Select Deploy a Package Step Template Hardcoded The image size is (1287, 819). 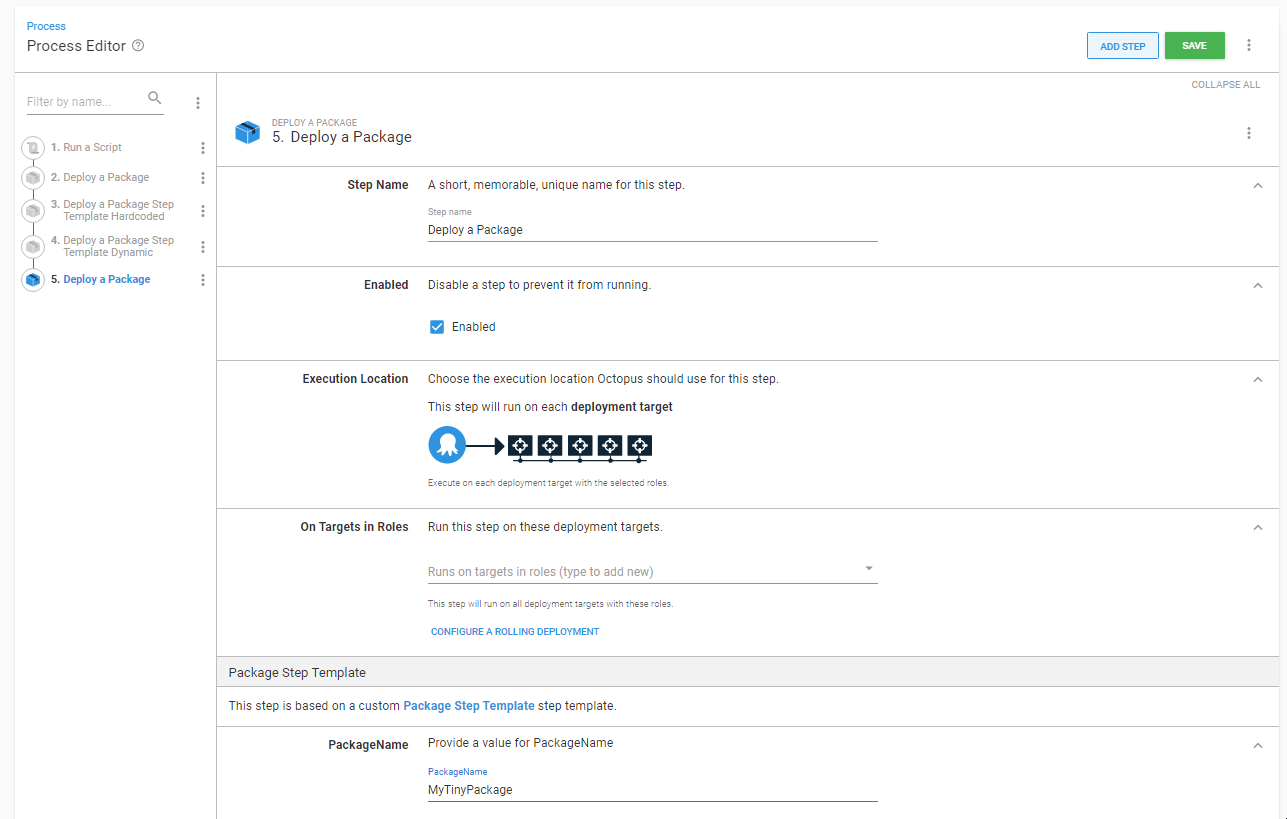pyautogui.click(x=113, y=211)
